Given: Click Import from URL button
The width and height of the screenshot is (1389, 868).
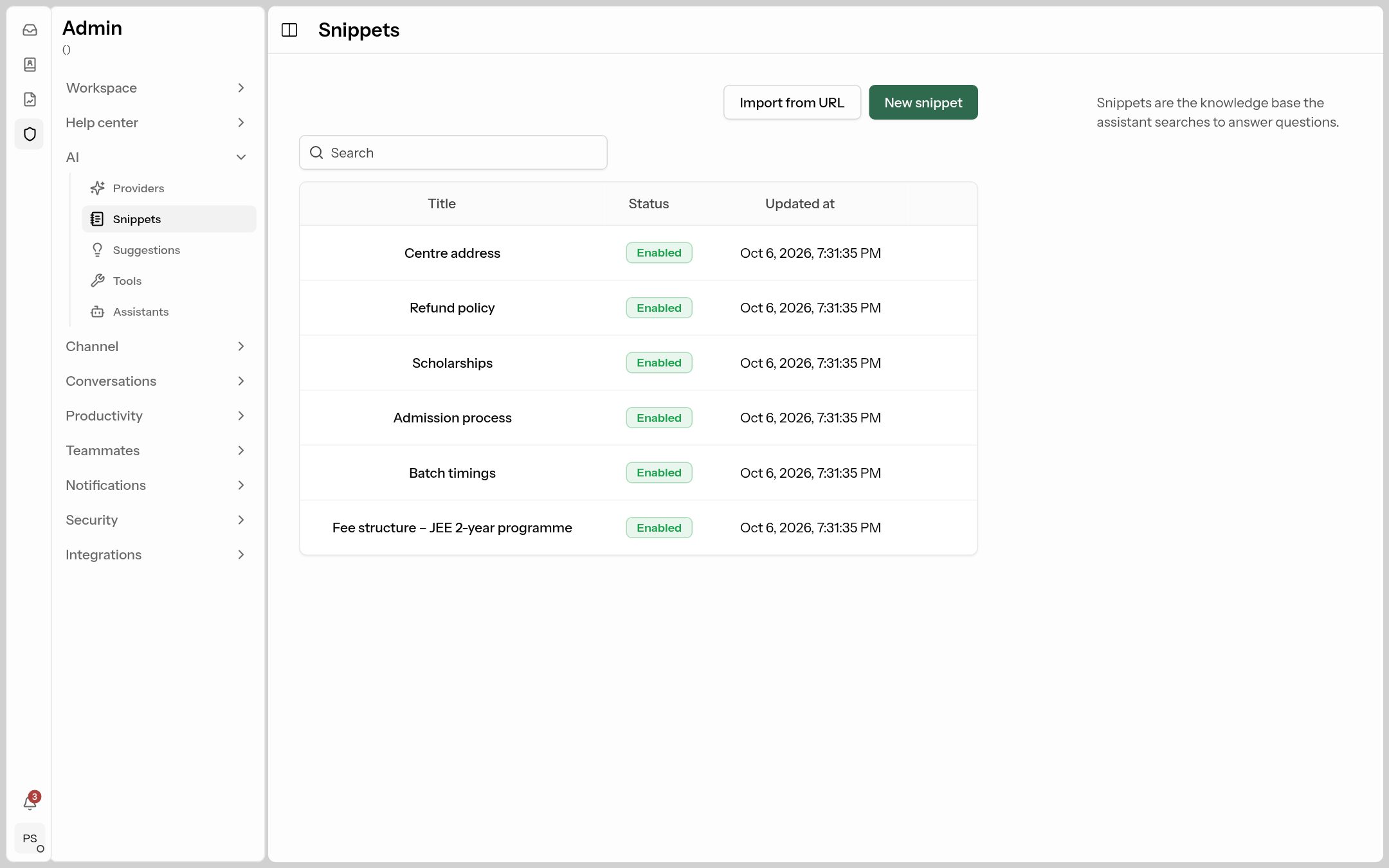Looking at the screenshot, I should 792,102.
